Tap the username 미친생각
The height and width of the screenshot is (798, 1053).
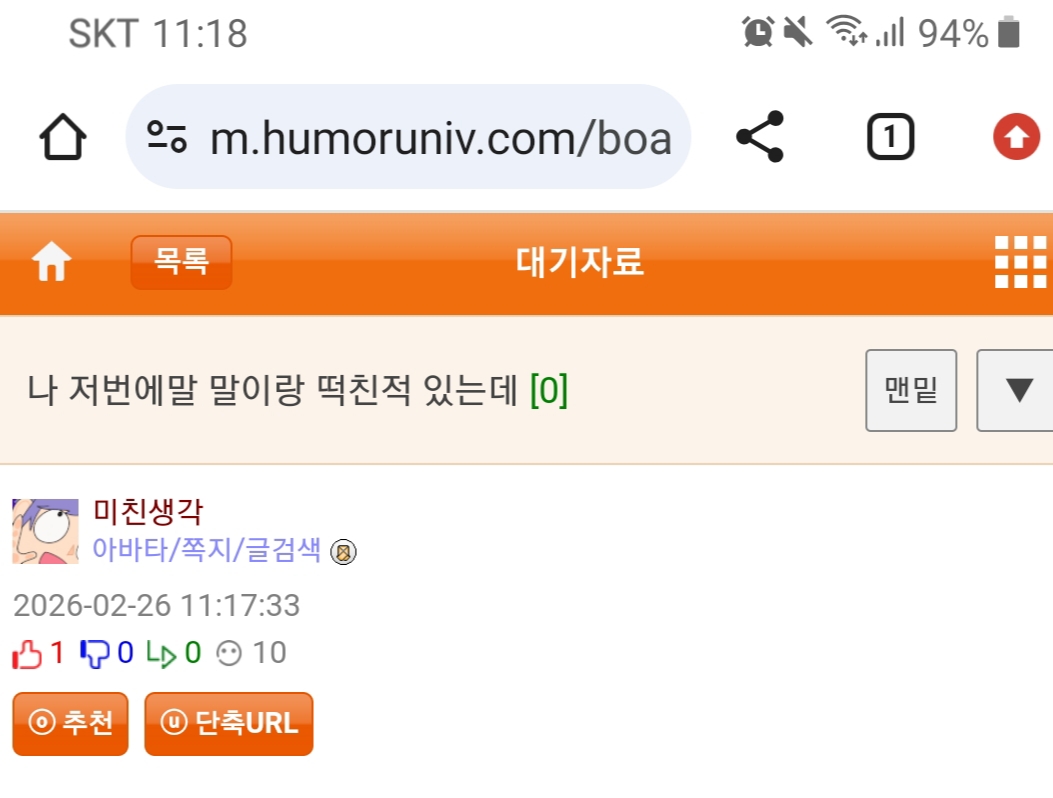point(148,513)
